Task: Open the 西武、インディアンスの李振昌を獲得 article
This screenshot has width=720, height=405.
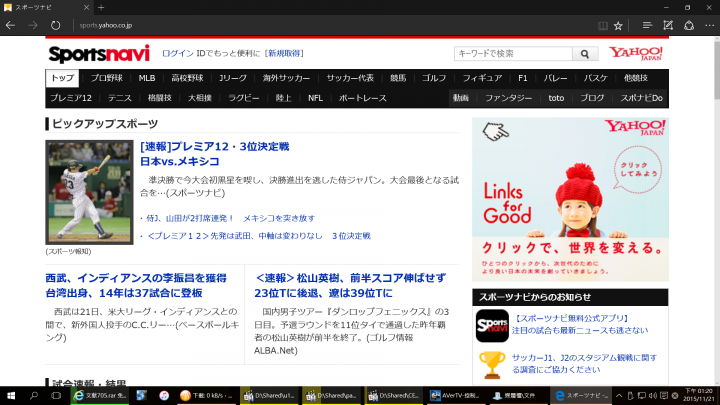Action: [136, 285]
